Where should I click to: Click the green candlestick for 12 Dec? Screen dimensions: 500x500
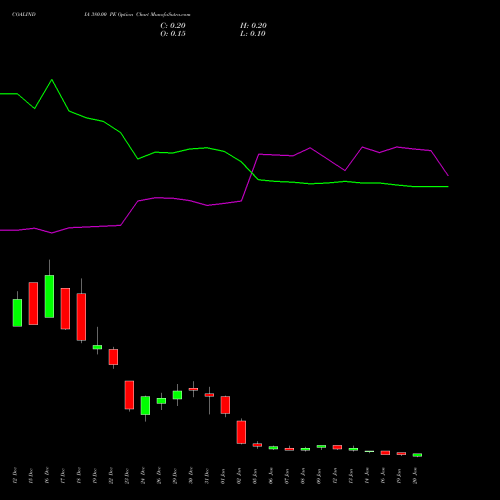click(17, 313)
